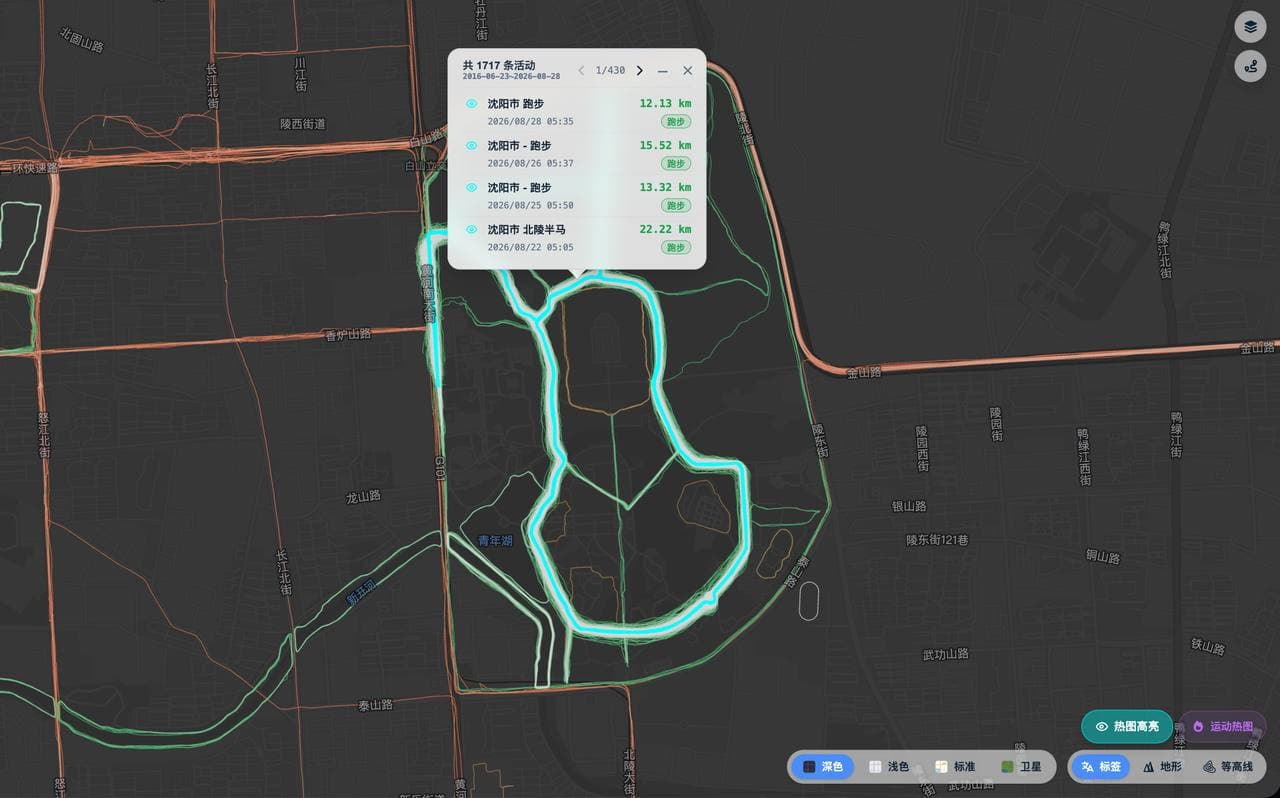Click the 龙山路 road label on map

click(x=363, y=496)
